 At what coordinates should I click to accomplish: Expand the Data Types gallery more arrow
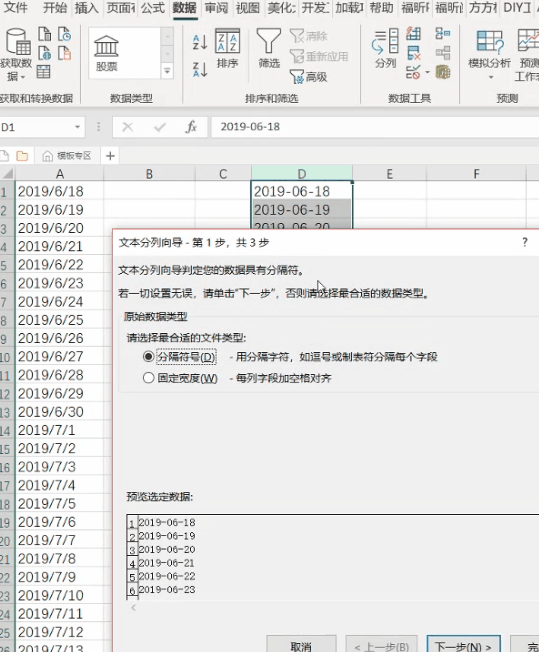click(x=167, y=71)
